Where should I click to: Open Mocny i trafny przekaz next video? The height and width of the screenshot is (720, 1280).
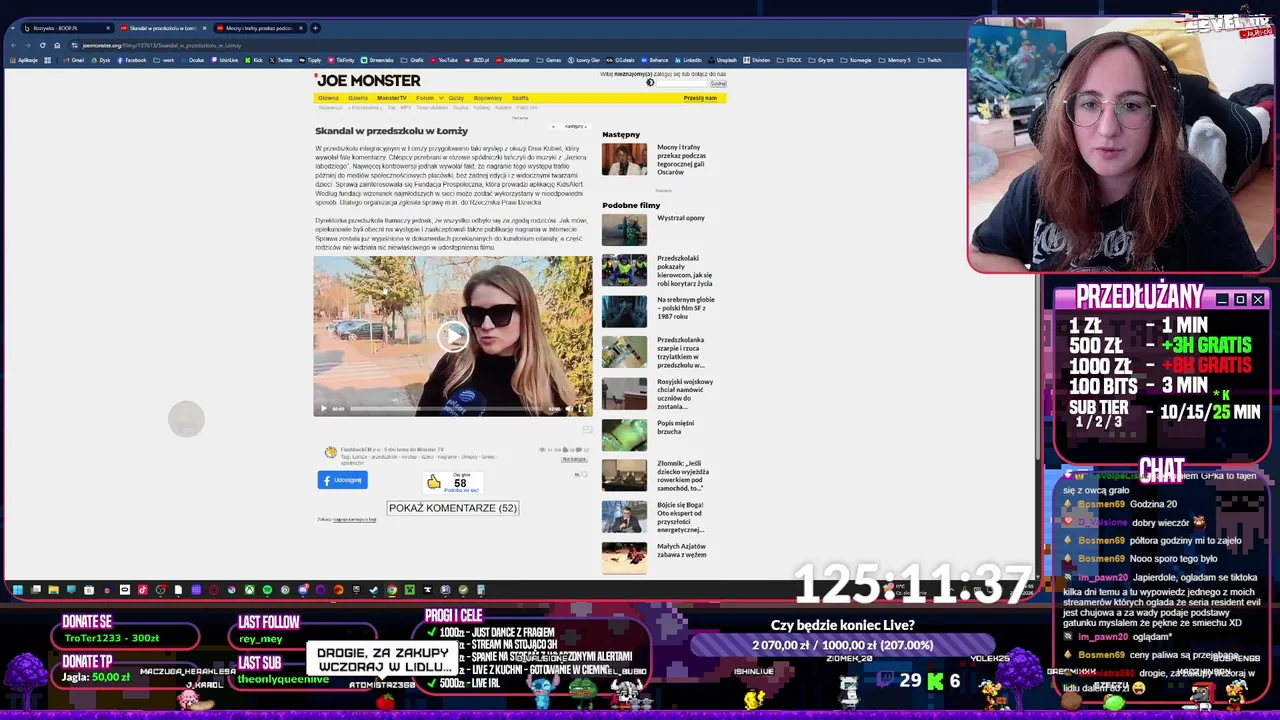[x=681, y=160]
